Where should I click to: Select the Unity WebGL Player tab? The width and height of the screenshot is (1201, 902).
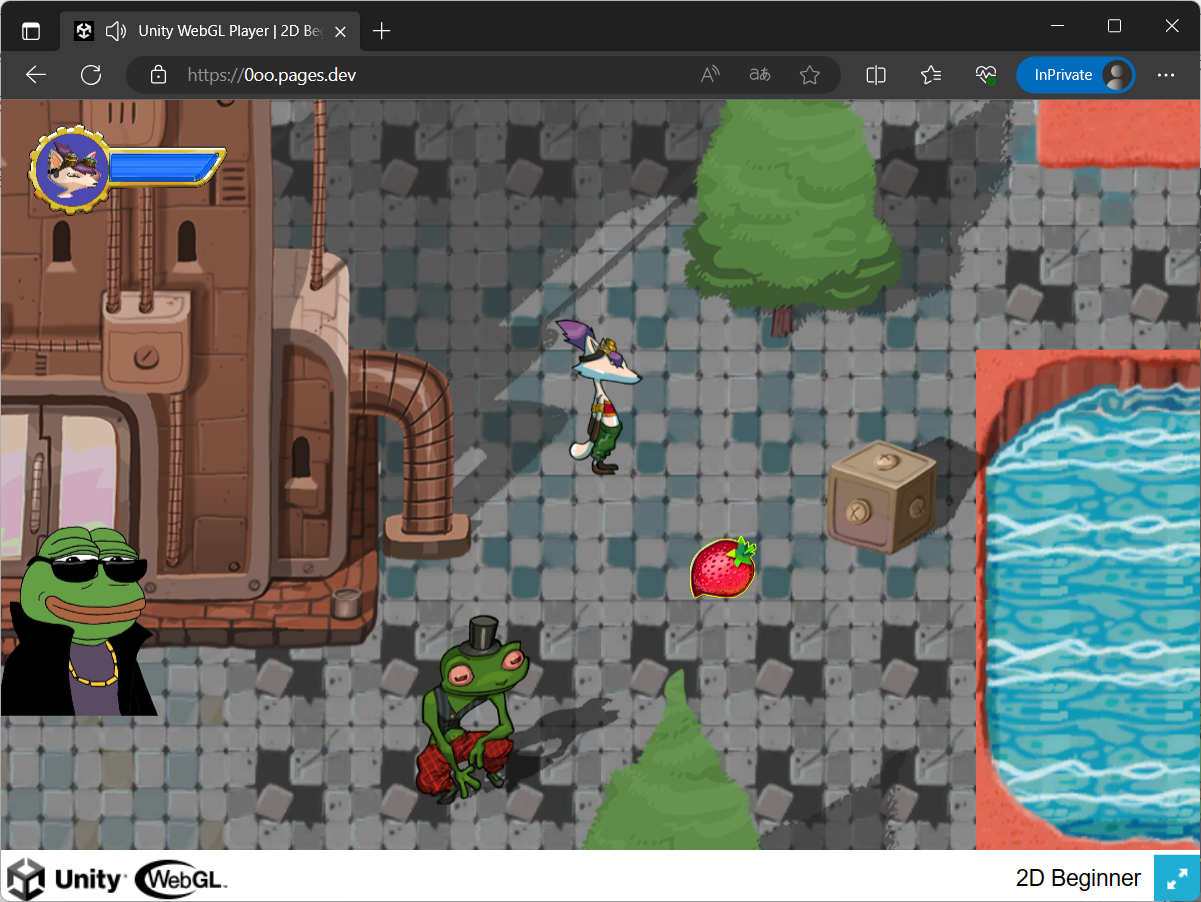point(210,31)
